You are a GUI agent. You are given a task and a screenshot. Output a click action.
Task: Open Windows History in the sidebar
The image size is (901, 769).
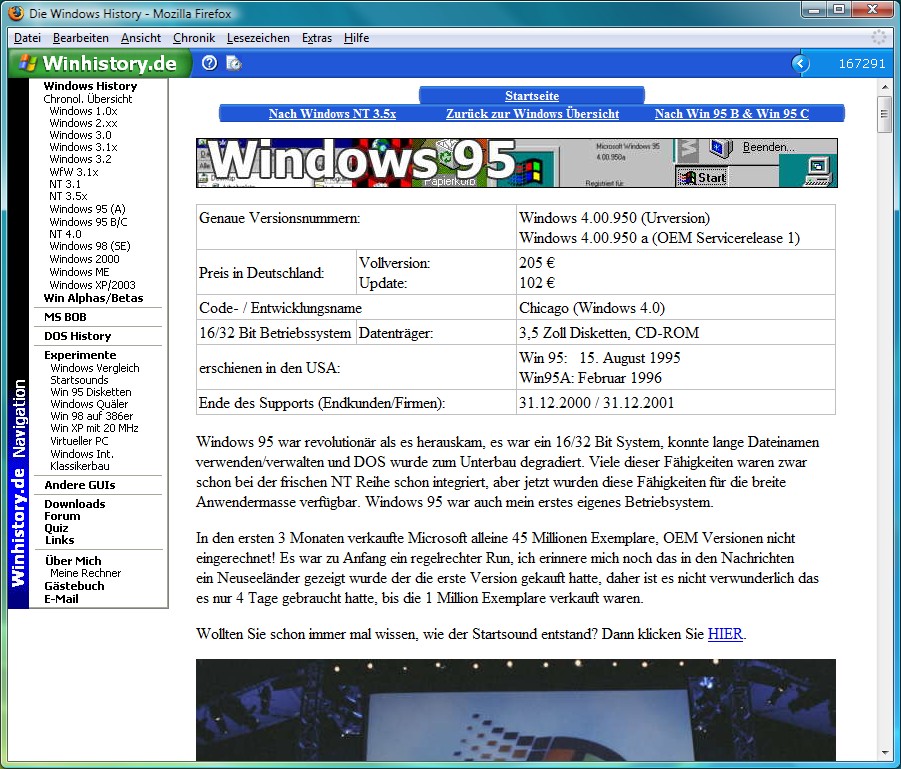(90, 86)
